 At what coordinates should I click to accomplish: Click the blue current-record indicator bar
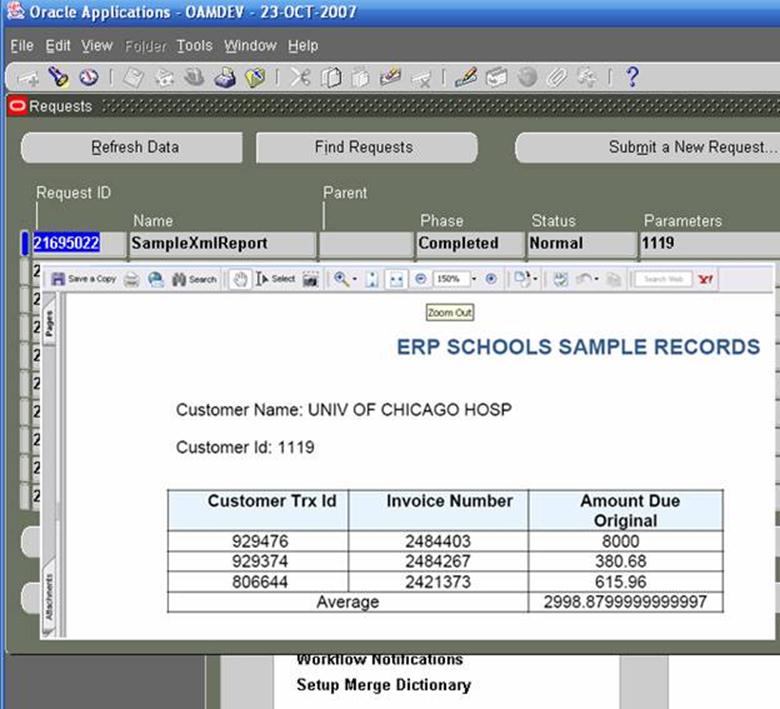25,244
